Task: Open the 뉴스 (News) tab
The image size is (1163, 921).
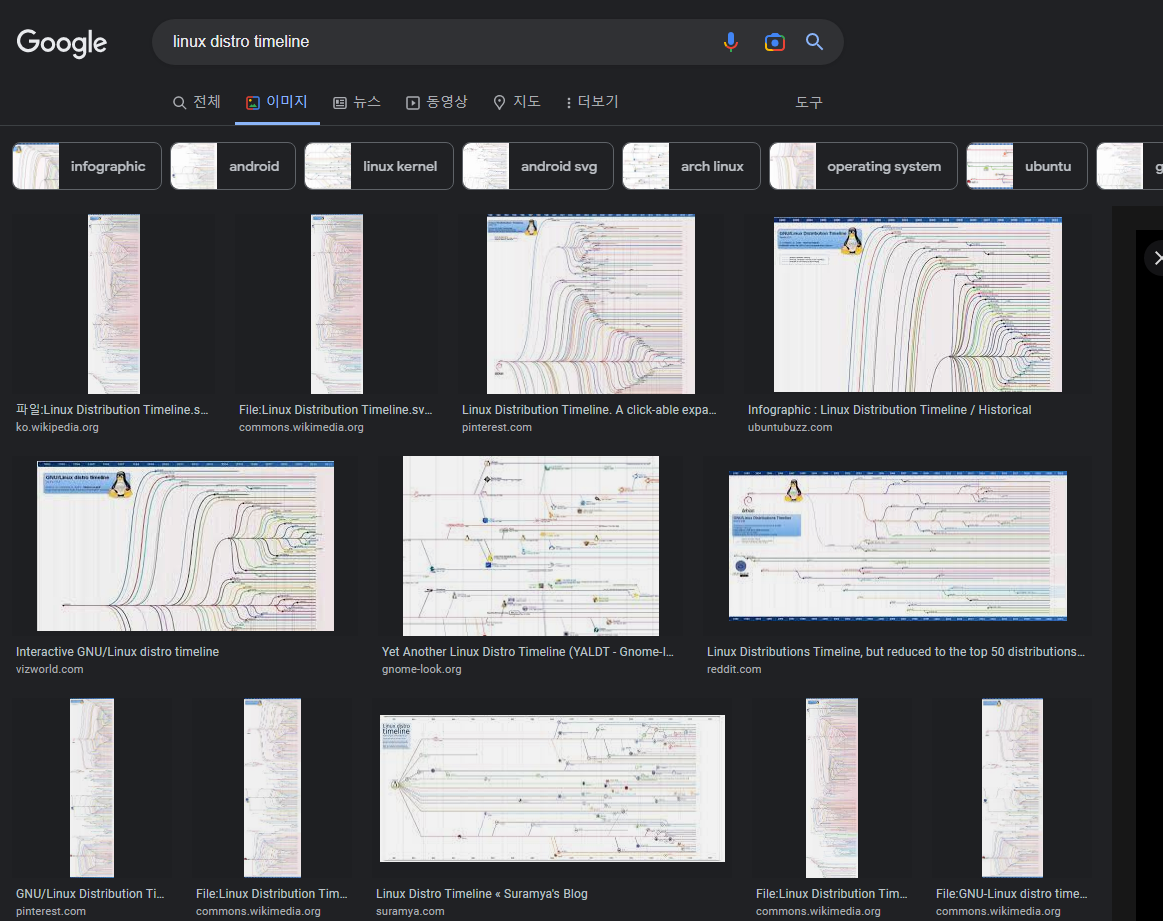Action: pos(357,102)
